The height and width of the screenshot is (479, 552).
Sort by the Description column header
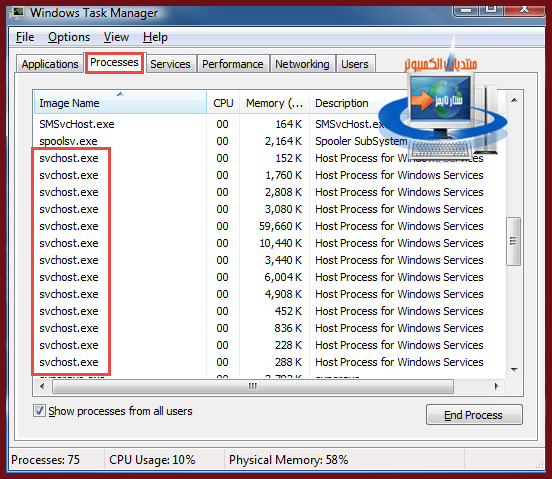point(341,103)
